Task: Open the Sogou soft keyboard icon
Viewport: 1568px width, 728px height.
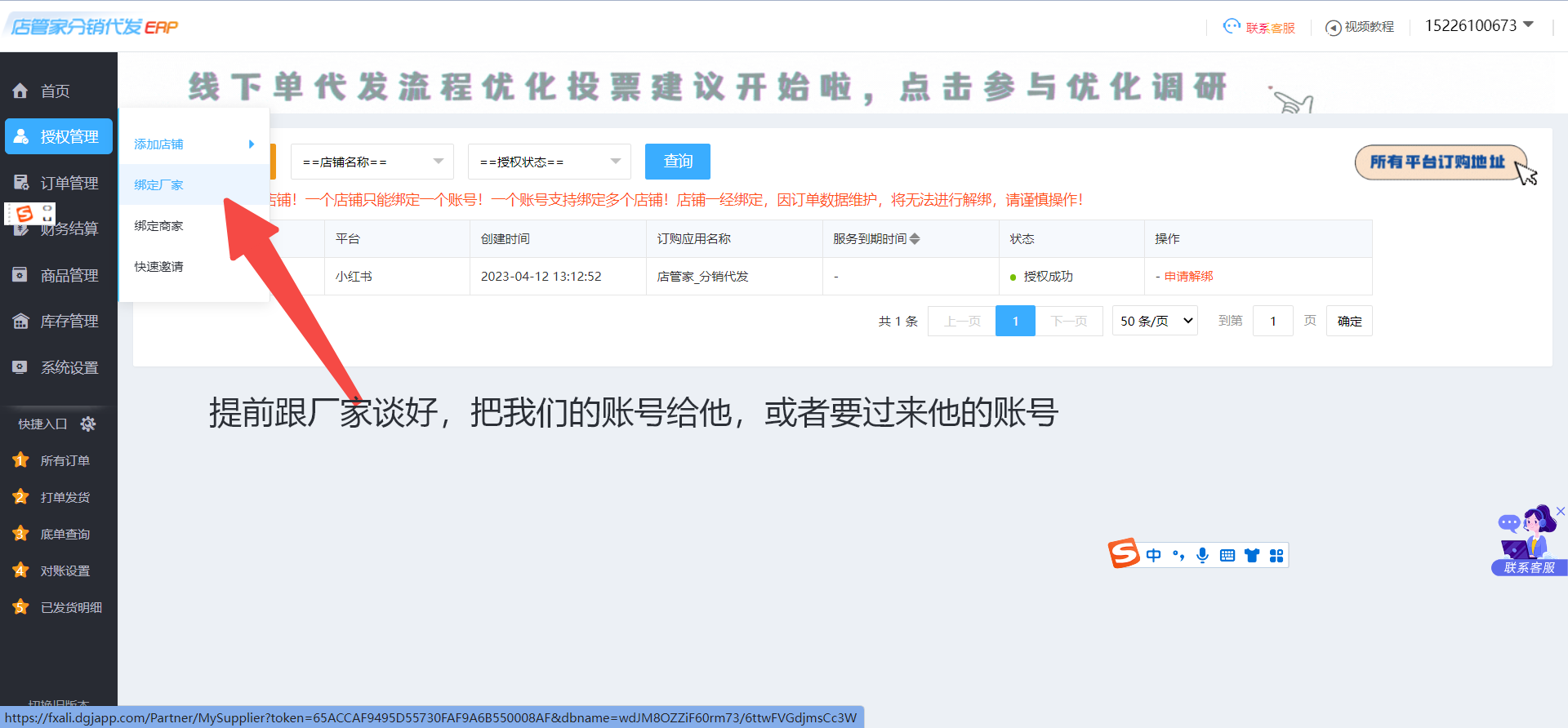Action: [1227, 556]
